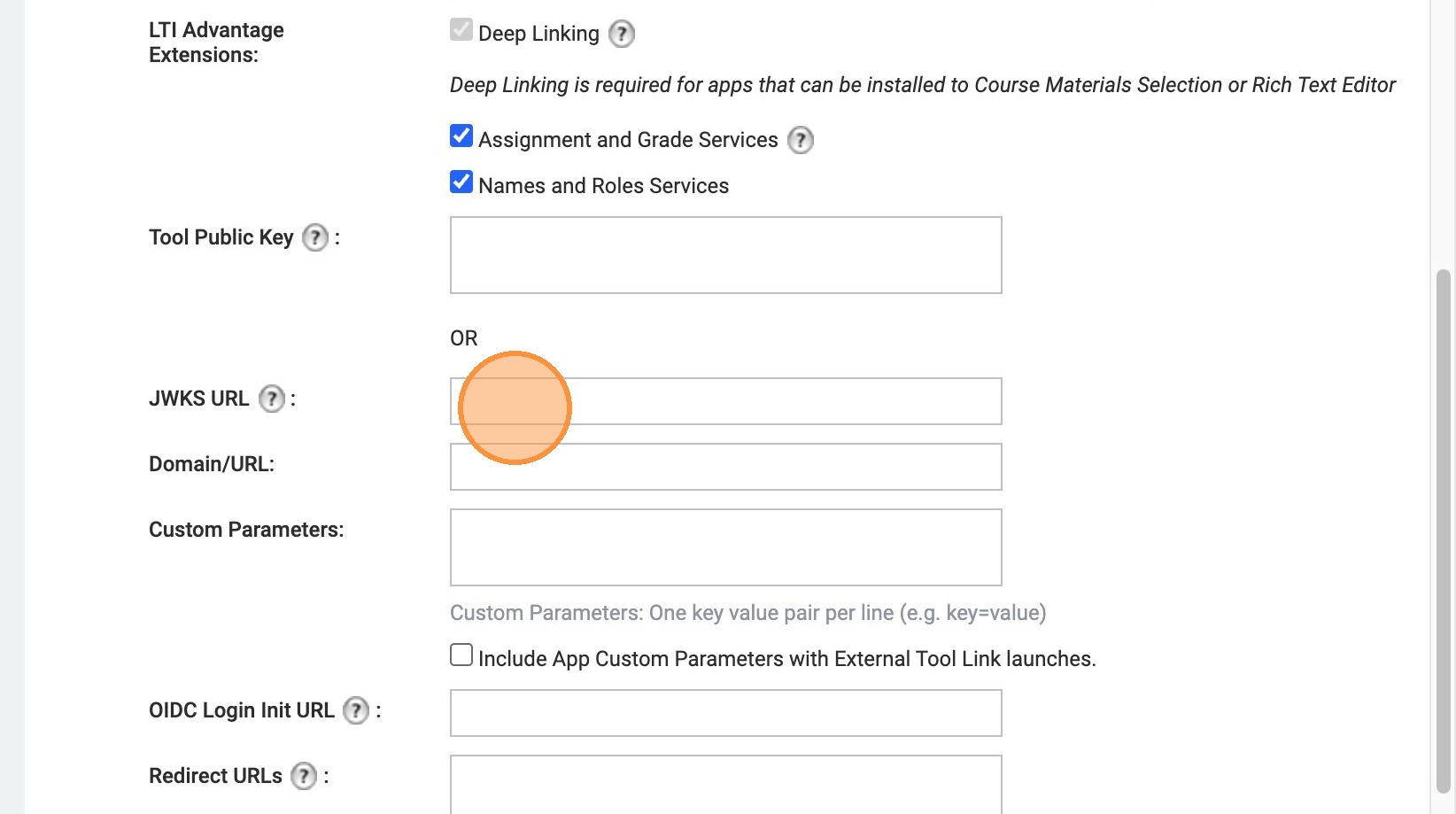Viewport: 1456px width, 814px height.
Task: Uncheck Assignment and Grade Services
Action: click(x=461, y=136)
